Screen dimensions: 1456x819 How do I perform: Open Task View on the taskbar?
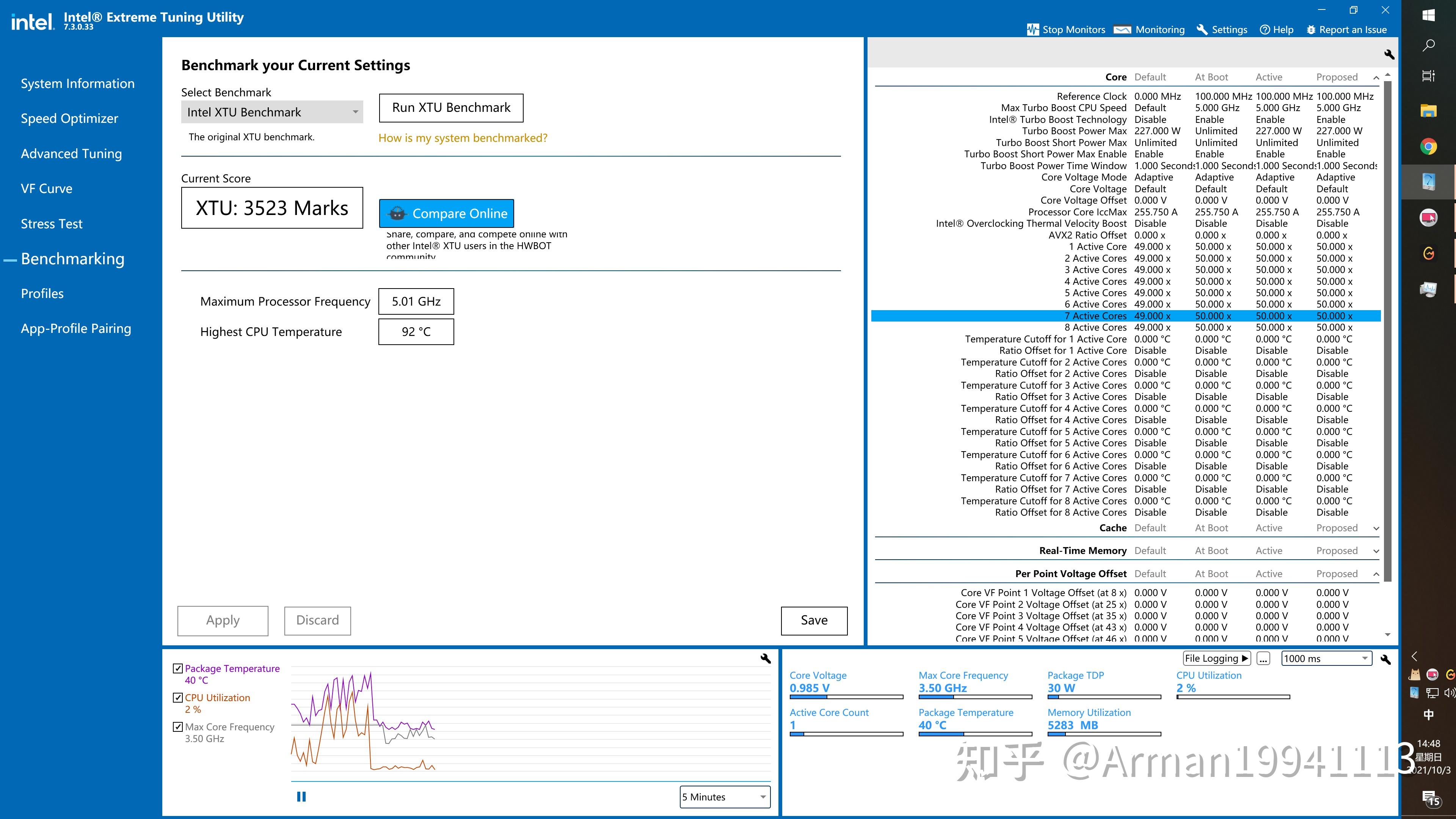coord(1428,76)
